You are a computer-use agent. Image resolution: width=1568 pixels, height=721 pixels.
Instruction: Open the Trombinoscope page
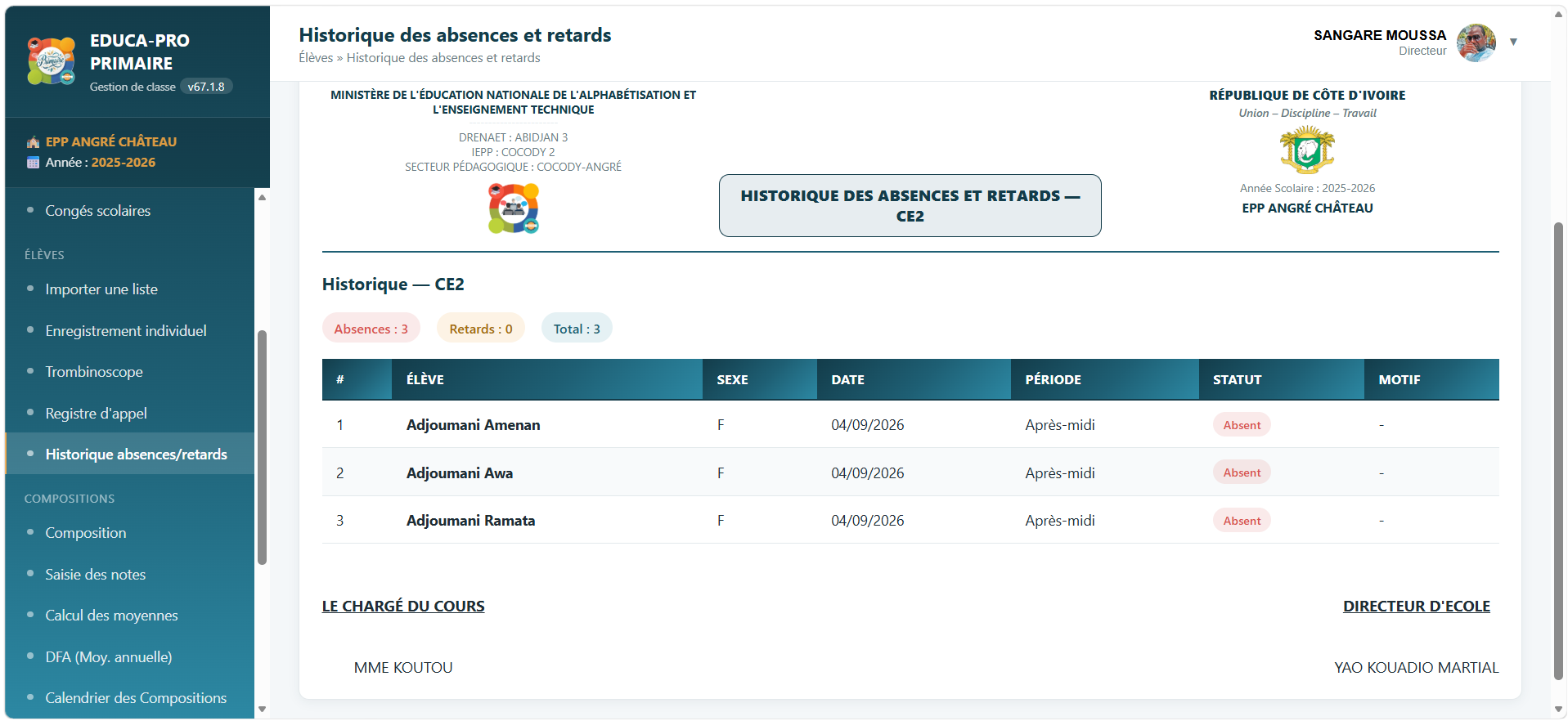click(x=94, y=372)
